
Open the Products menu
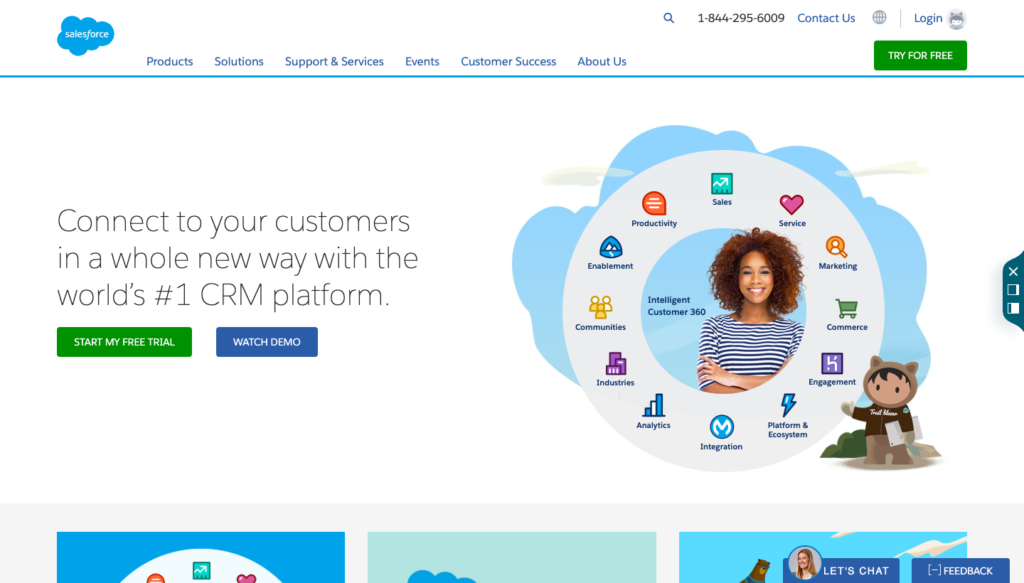pyautogui.click(x=170, y=61)
